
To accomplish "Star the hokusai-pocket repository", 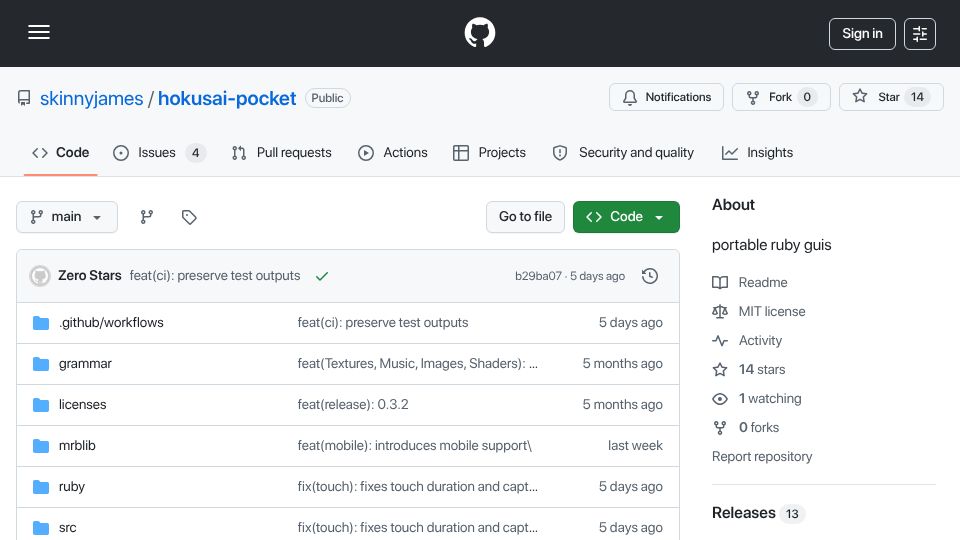I will tap(891, 97).
